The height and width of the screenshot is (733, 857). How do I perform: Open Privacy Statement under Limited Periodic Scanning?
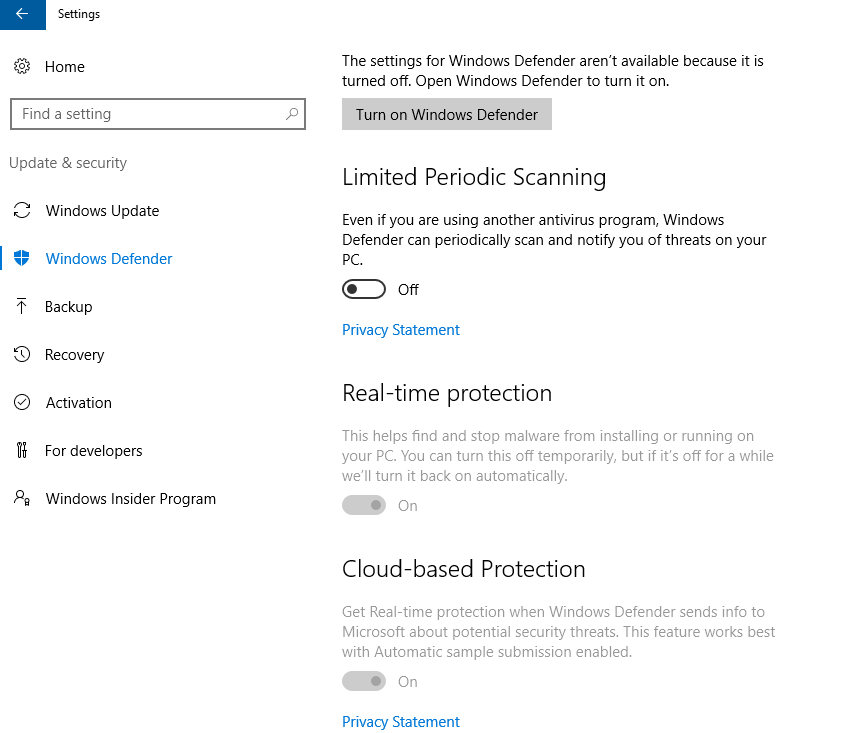pos(401,330)
